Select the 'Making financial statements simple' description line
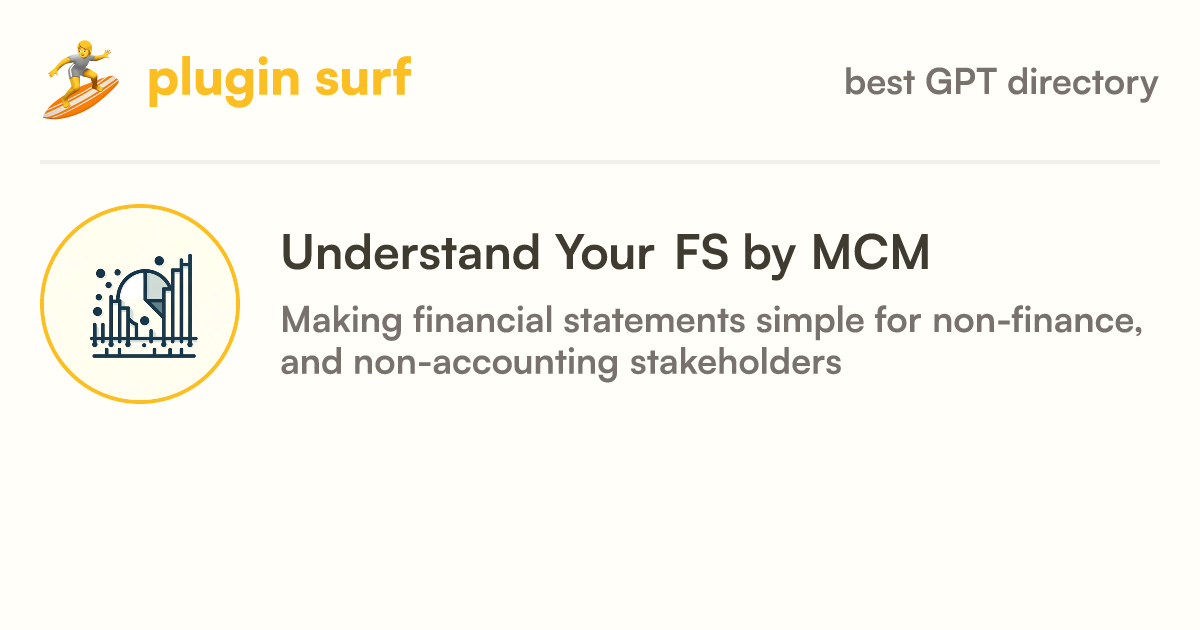The image size is (1200, 630). pyautogui.click(x=713, y=322)
